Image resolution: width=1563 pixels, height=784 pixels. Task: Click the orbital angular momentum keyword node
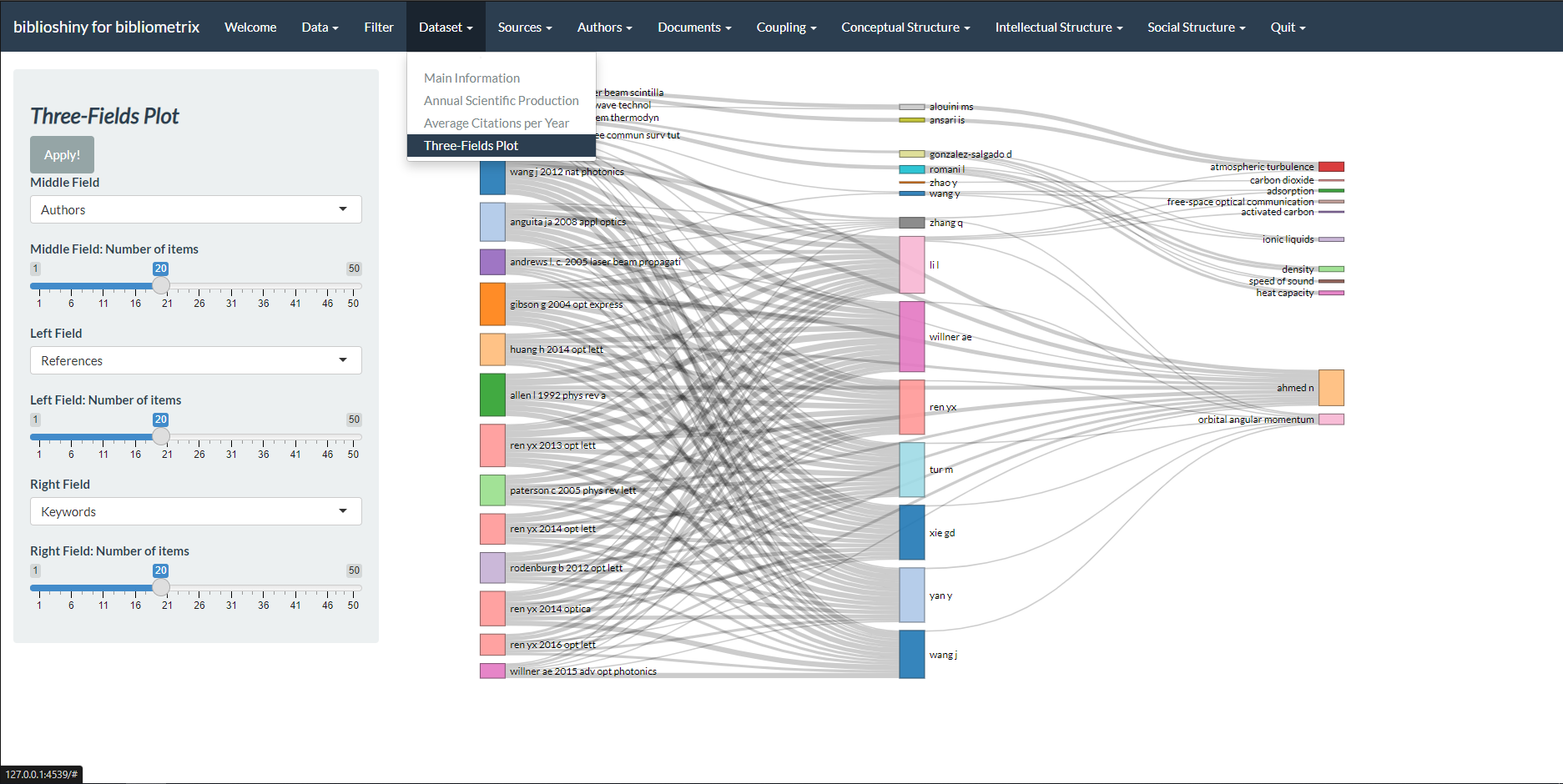coord(1331,420)
